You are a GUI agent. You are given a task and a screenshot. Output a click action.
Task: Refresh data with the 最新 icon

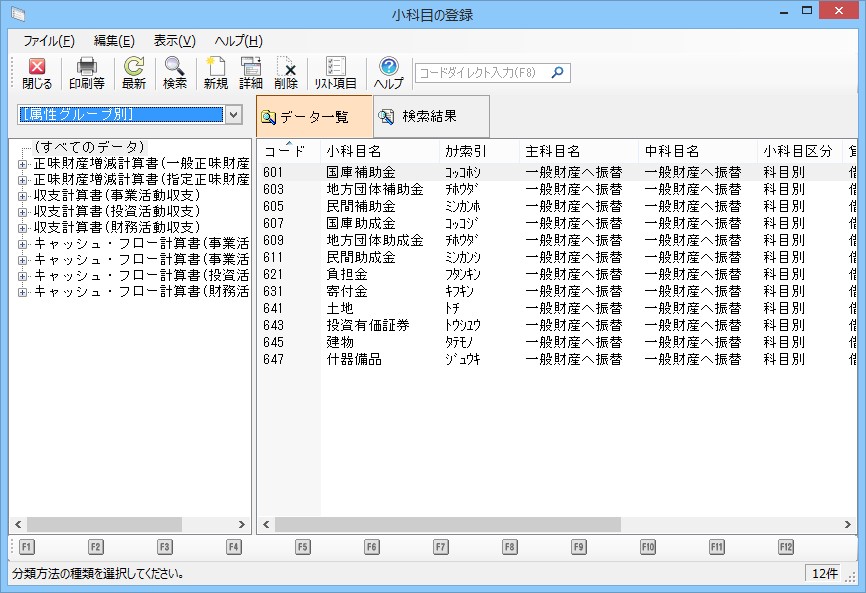point(134,73)
